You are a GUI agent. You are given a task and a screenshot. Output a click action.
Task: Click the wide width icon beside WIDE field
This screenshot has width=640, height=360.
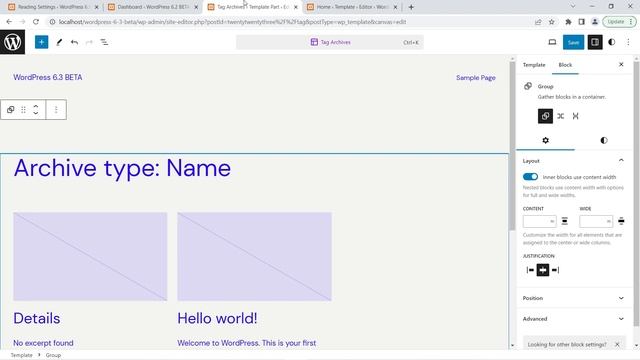point(621,221)
